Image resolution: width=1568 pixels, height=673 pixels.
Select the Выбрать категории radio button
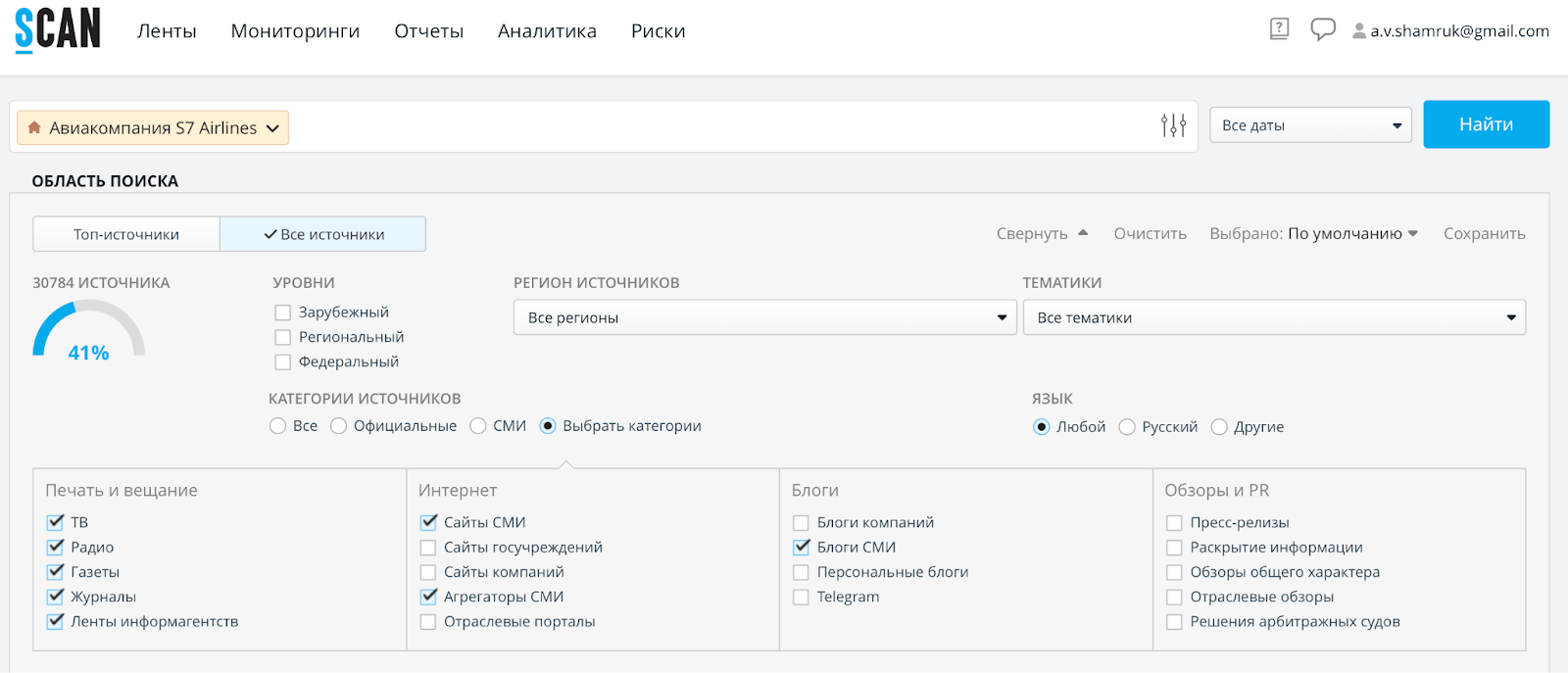548,426
